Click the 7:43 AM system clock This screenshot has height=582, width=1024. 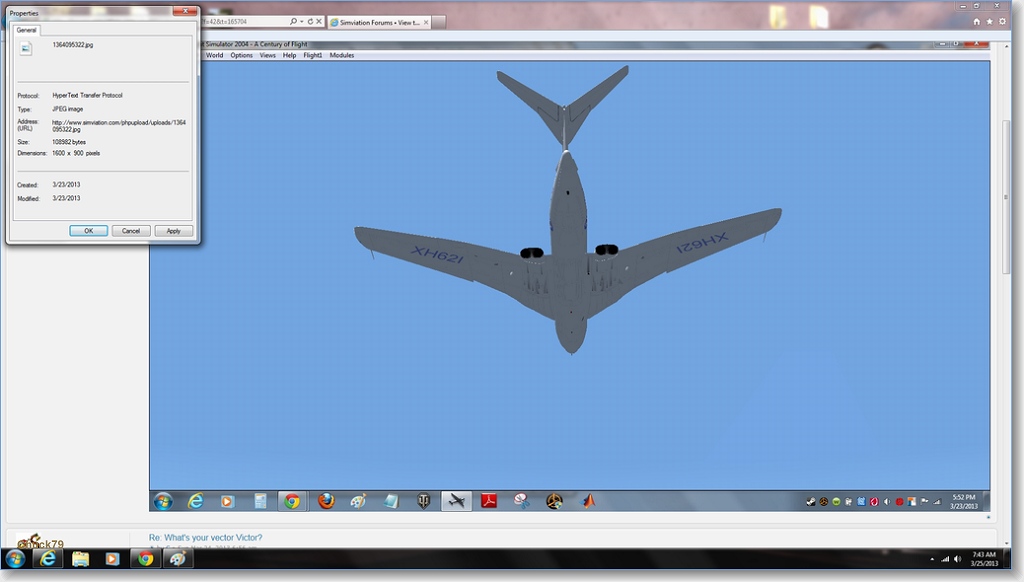(984, 559)
